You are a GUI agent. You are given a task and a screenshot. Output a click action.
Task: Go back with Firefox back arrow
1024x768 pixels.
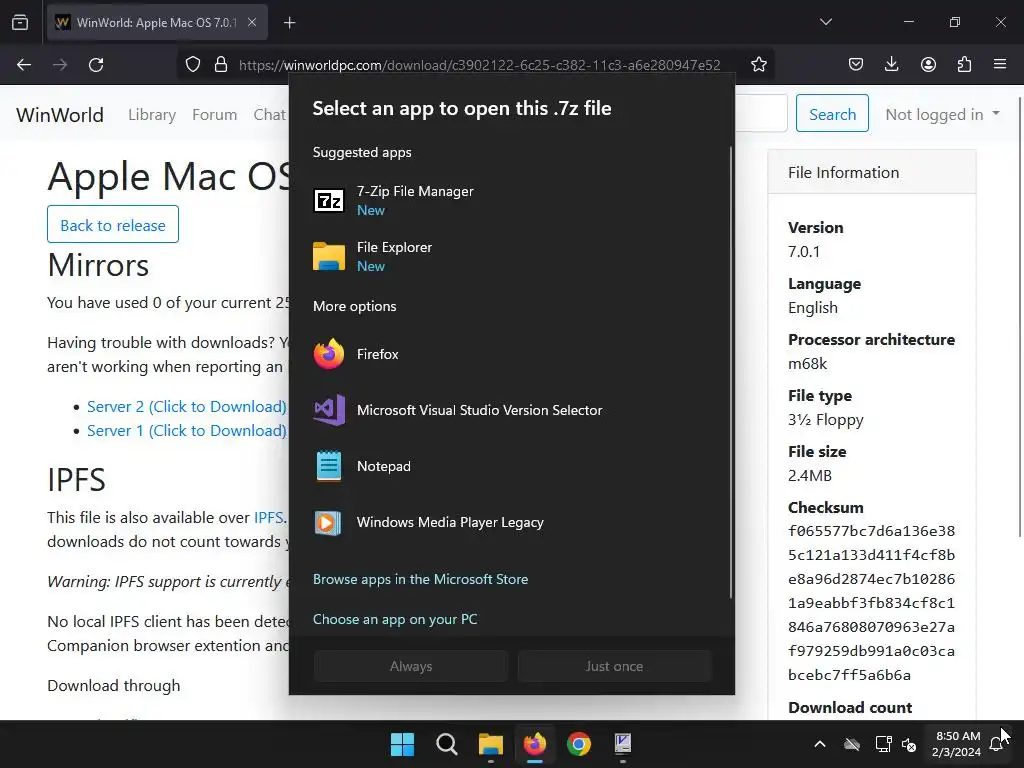[24, 65]
